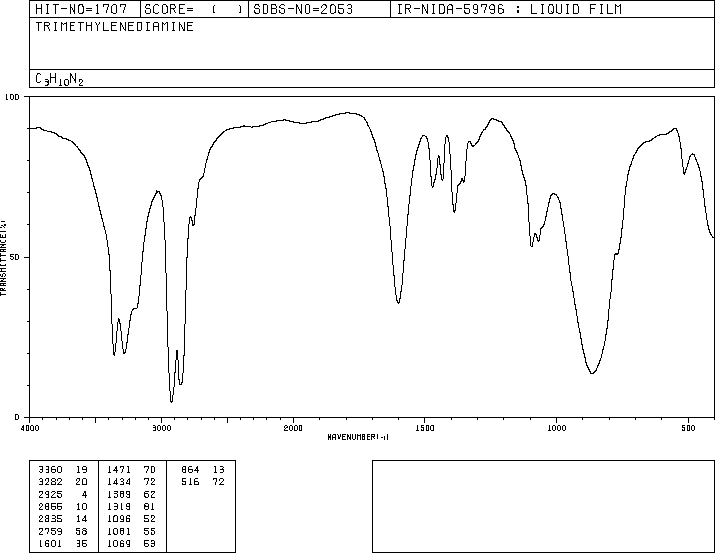Click the SCORE= ( ) header field

(x=194, y=9)
